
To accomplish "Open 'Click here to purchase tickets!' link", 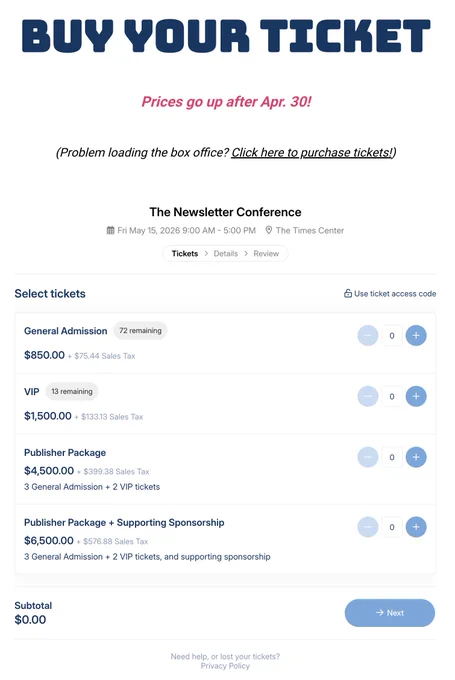I will coord(311,153).
